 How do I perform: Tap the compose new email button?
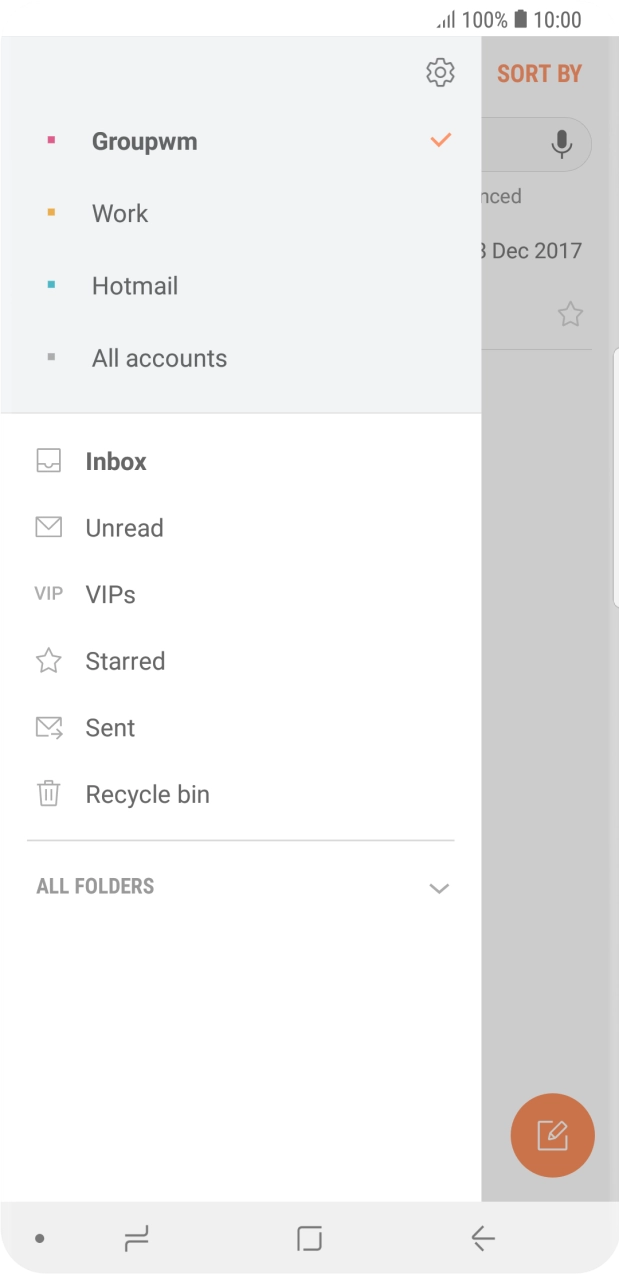tap(552, 1135)
